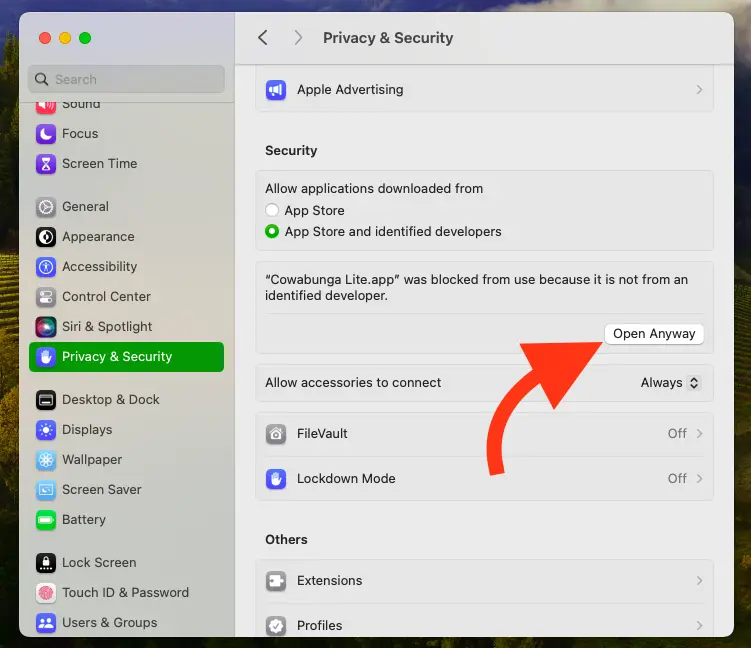Click the Battery icon in sidebar

[46, 520]
